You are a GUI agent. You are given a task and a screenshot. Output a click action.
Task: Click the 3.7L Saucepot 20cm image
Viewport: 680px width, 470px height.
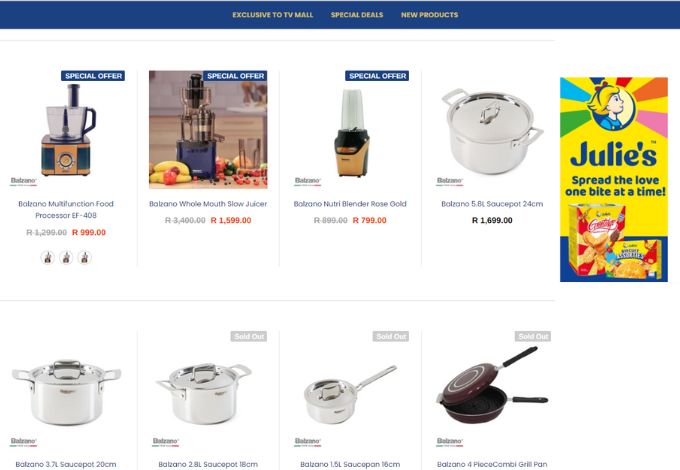click(66, 392)
